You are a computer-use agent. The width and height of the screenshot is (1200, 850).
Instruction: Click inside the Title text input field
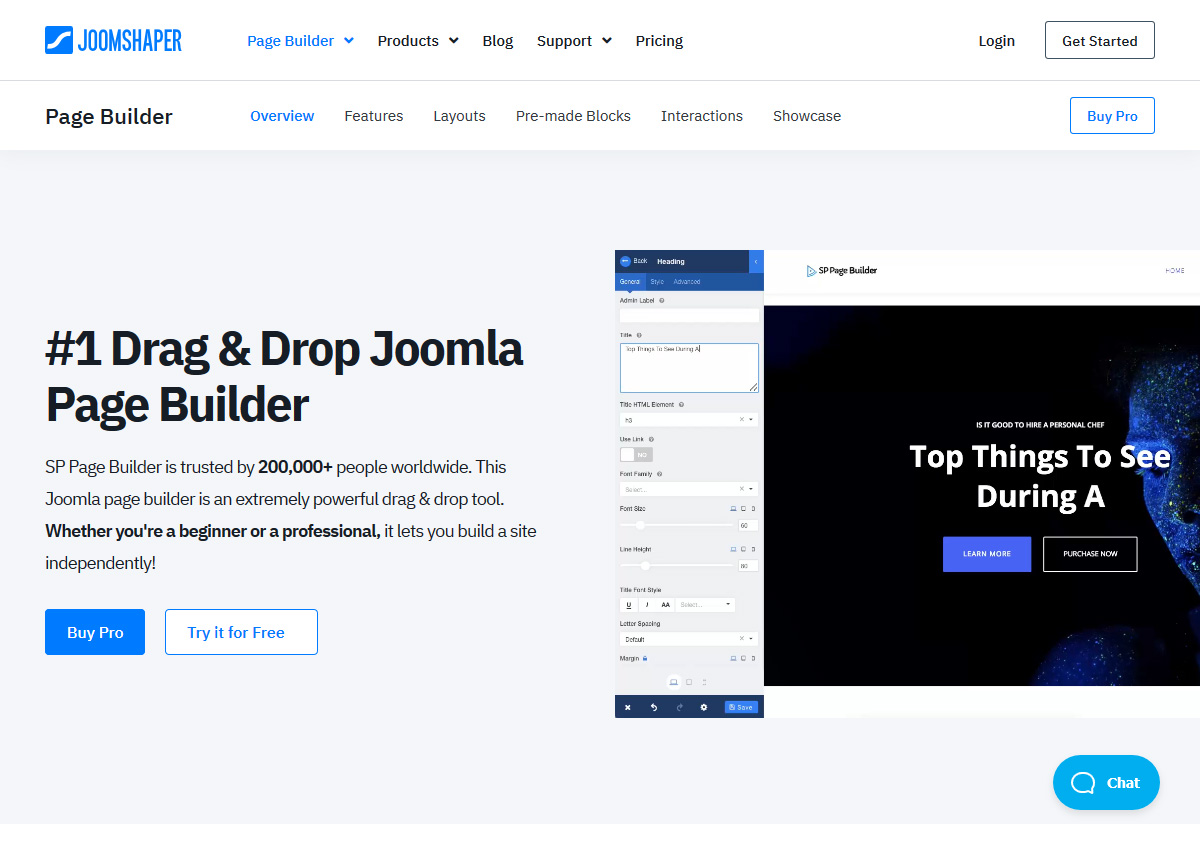click(689, 367)
